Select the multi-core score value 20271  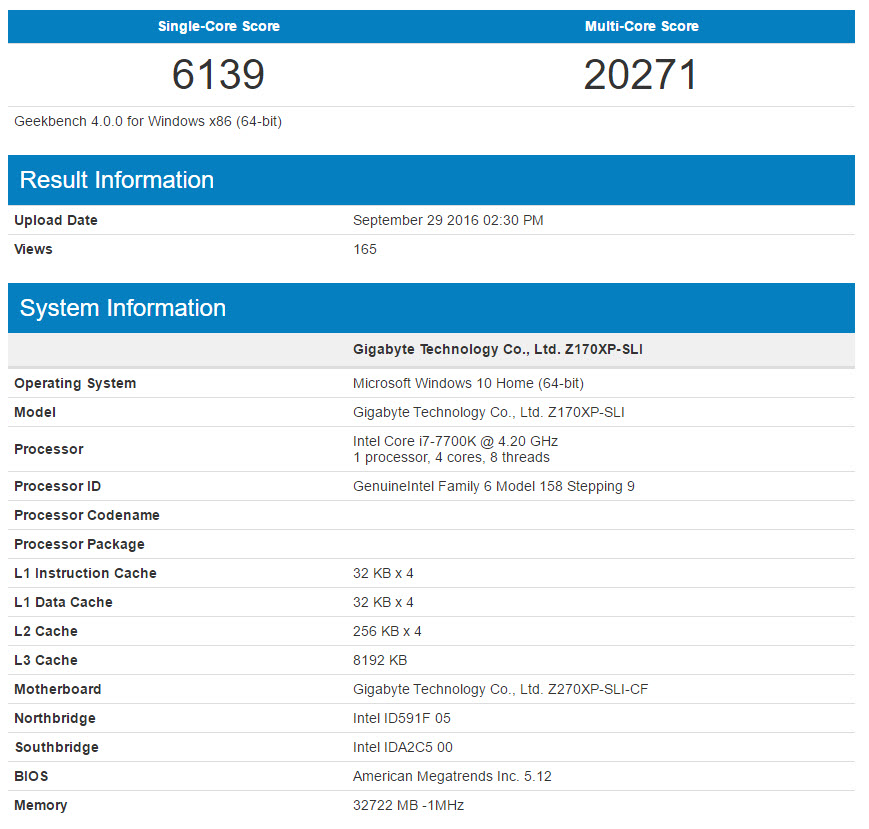pos(641,74)
